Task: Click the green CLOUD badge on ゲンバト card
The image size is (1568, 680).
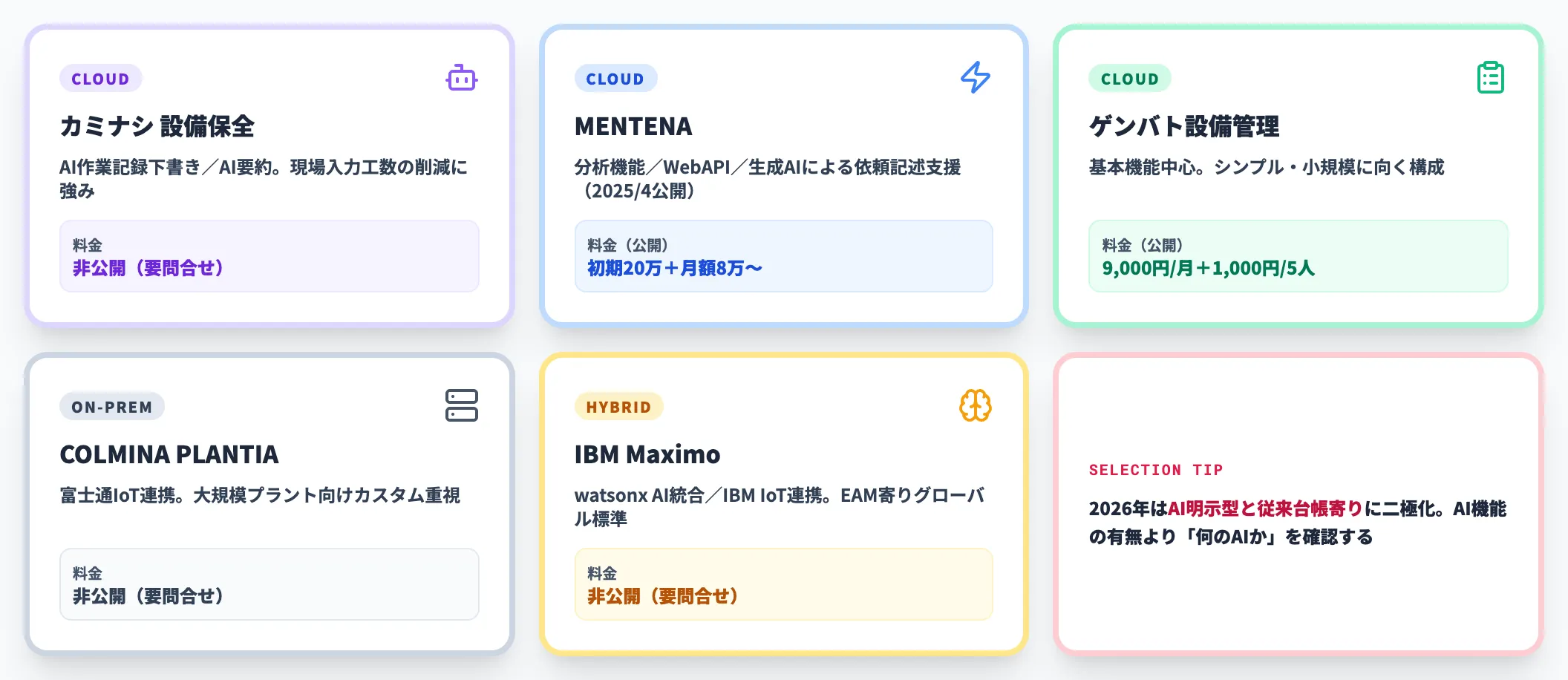Action: [x=1129, y=79]
